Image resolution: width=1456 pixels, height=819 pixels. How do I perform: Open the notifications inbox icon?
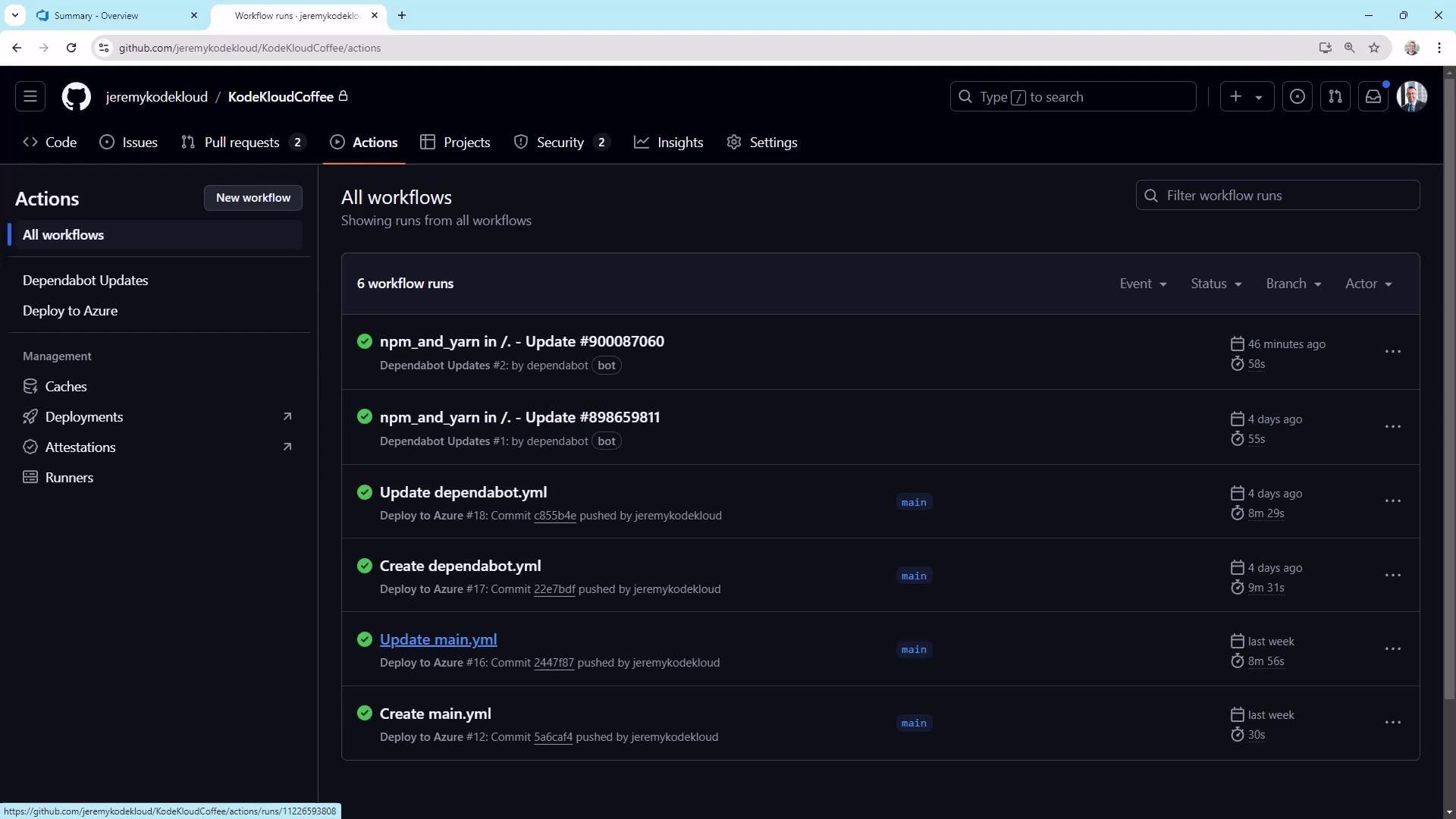1373,97
